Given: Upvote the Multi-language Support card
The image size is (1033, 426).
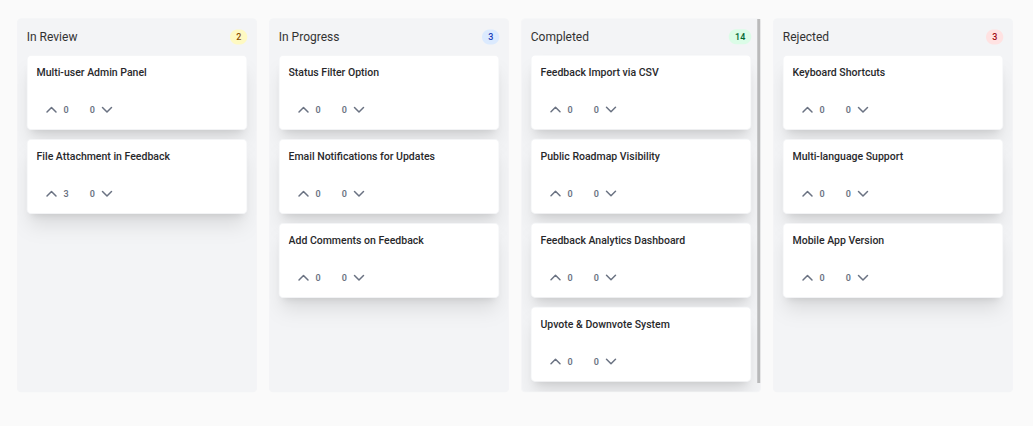Looking at the screenshot, I should click(808, 194).
